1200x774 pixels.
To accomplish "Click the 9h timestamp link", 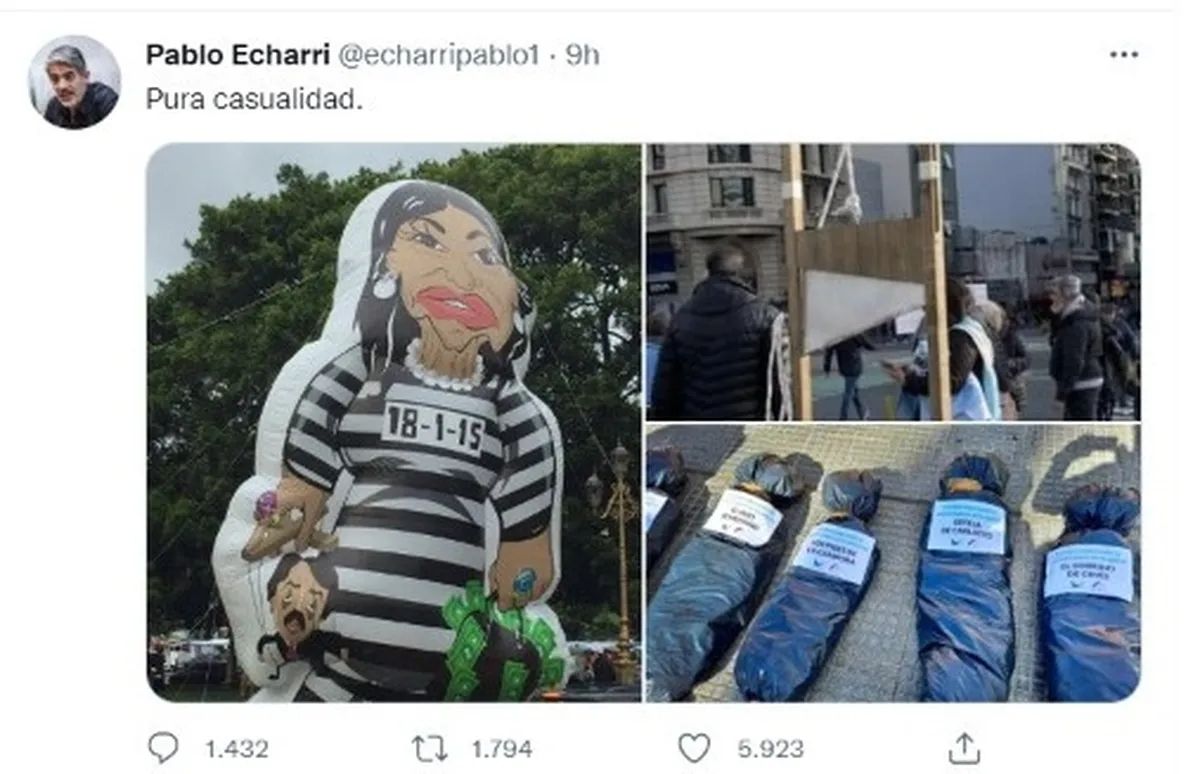I will point(582,55).
